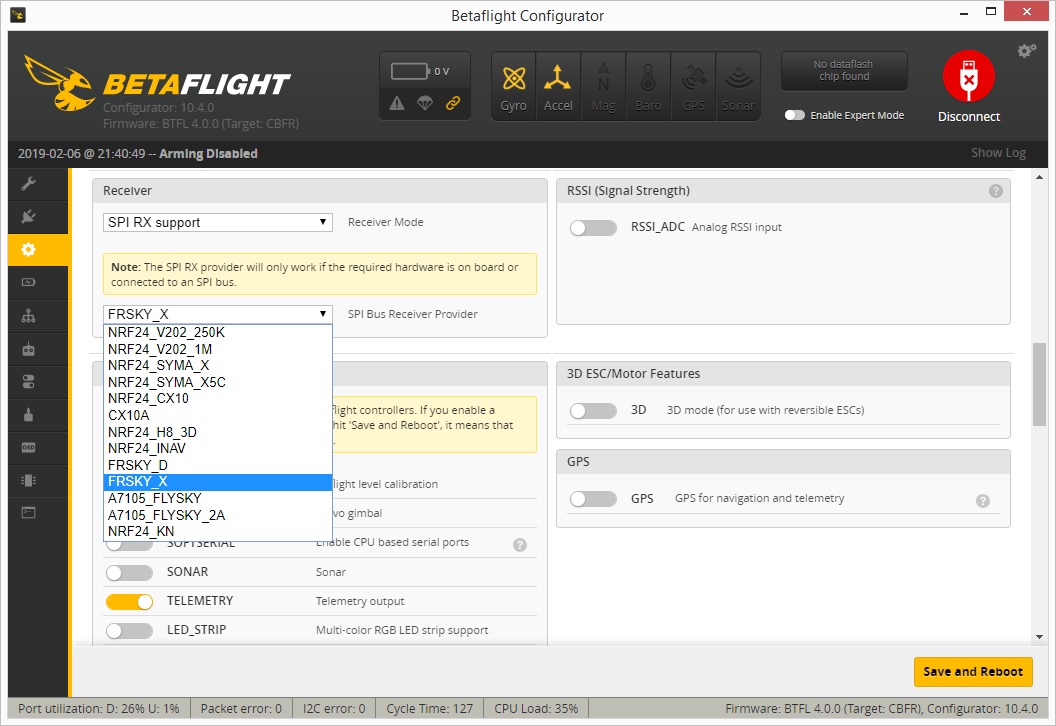Open the Receiver sidebar icon
This screenshot has width=1056, height=726.
pos(28,349)
